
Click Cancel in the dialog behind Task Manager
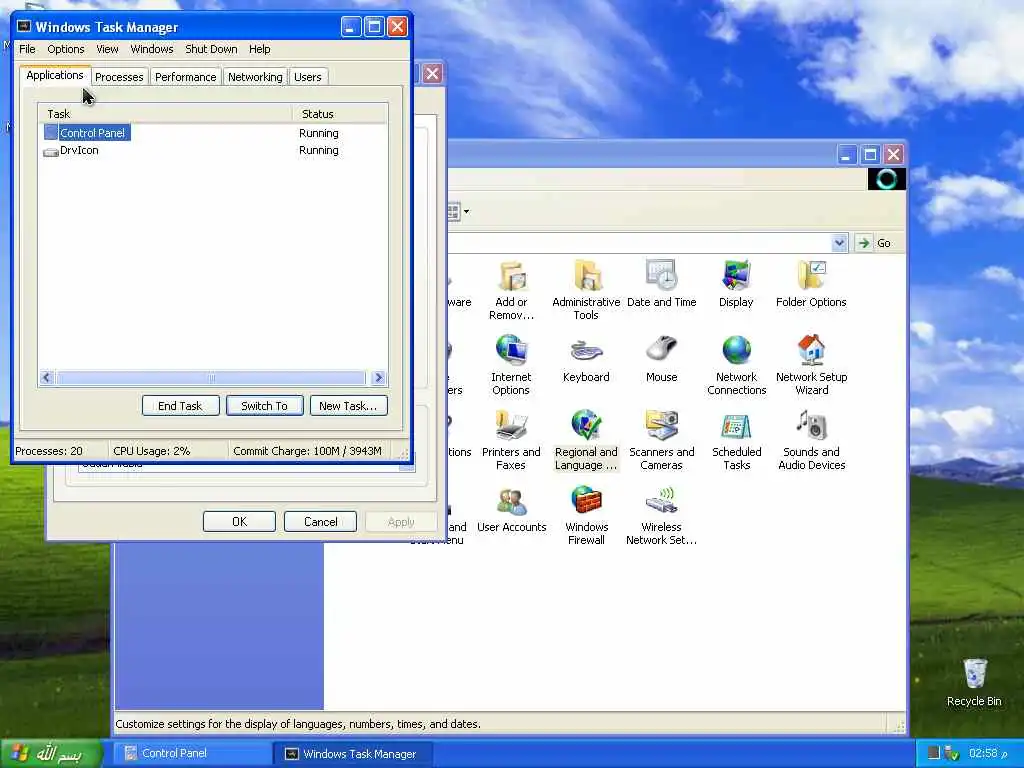coord(320,522)
